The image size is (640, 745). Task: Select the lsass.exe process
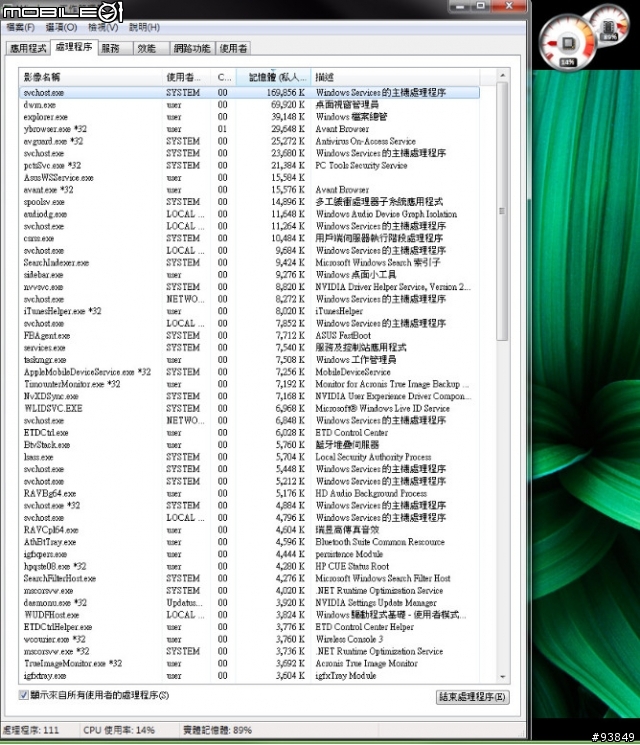click(x=249, y=457)
